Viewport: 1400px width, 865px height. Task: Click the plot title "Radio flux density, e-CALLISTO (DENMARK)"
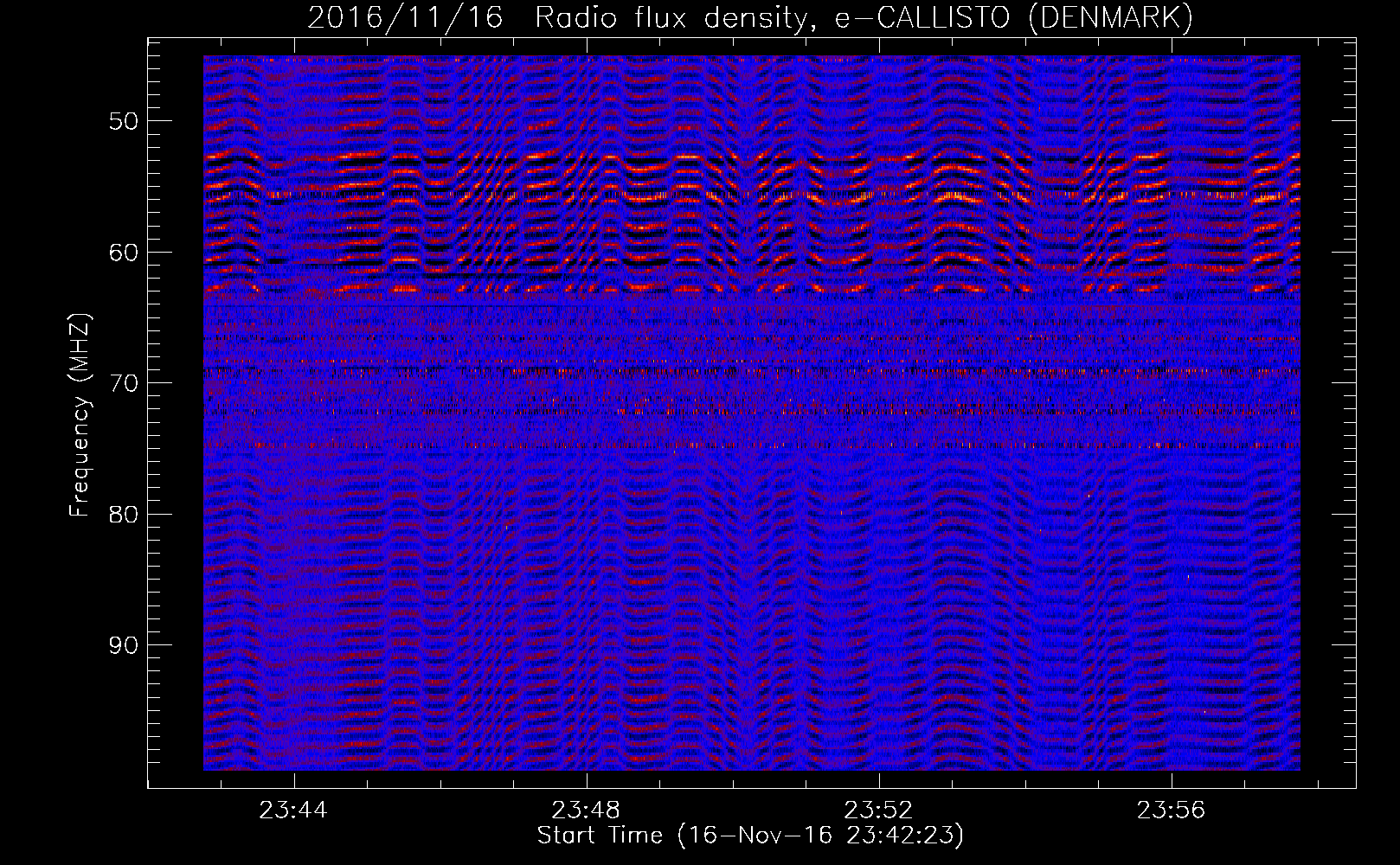(864, 18)
